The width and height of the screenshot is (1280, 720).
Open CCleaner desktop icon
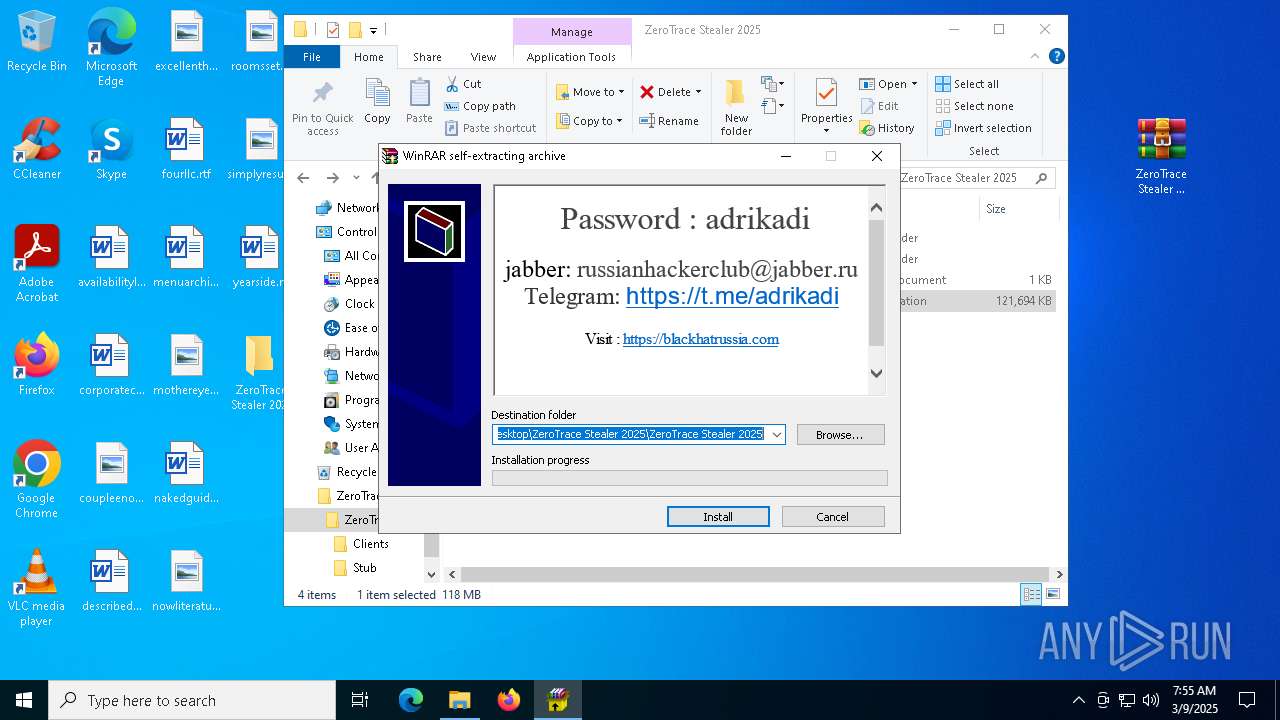click(x=37, y=149)
